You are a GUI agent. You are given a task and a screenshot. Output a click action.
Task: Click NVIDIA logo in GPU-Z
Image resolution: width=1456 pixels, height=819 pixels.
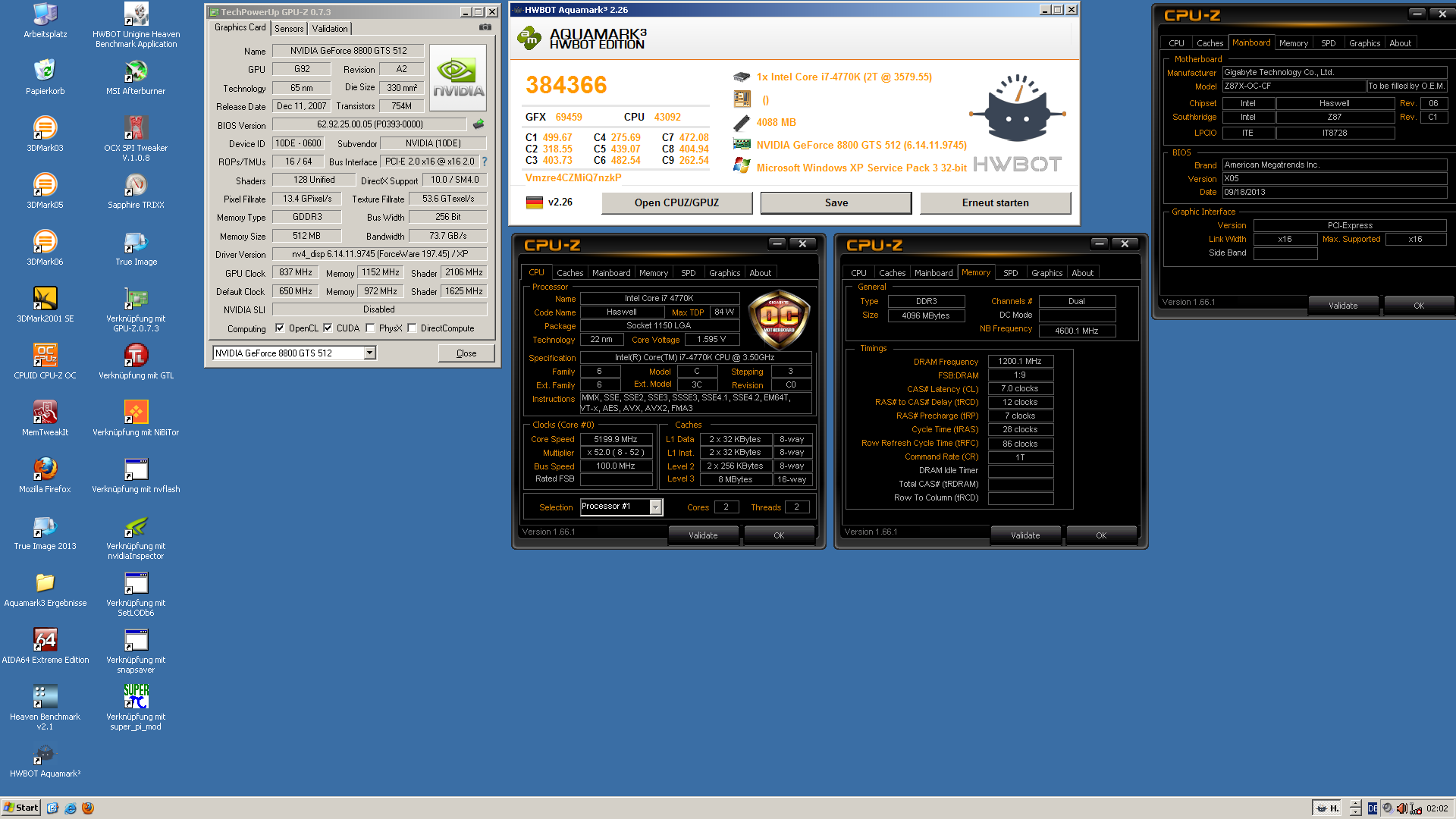click(x=458, y=78)
